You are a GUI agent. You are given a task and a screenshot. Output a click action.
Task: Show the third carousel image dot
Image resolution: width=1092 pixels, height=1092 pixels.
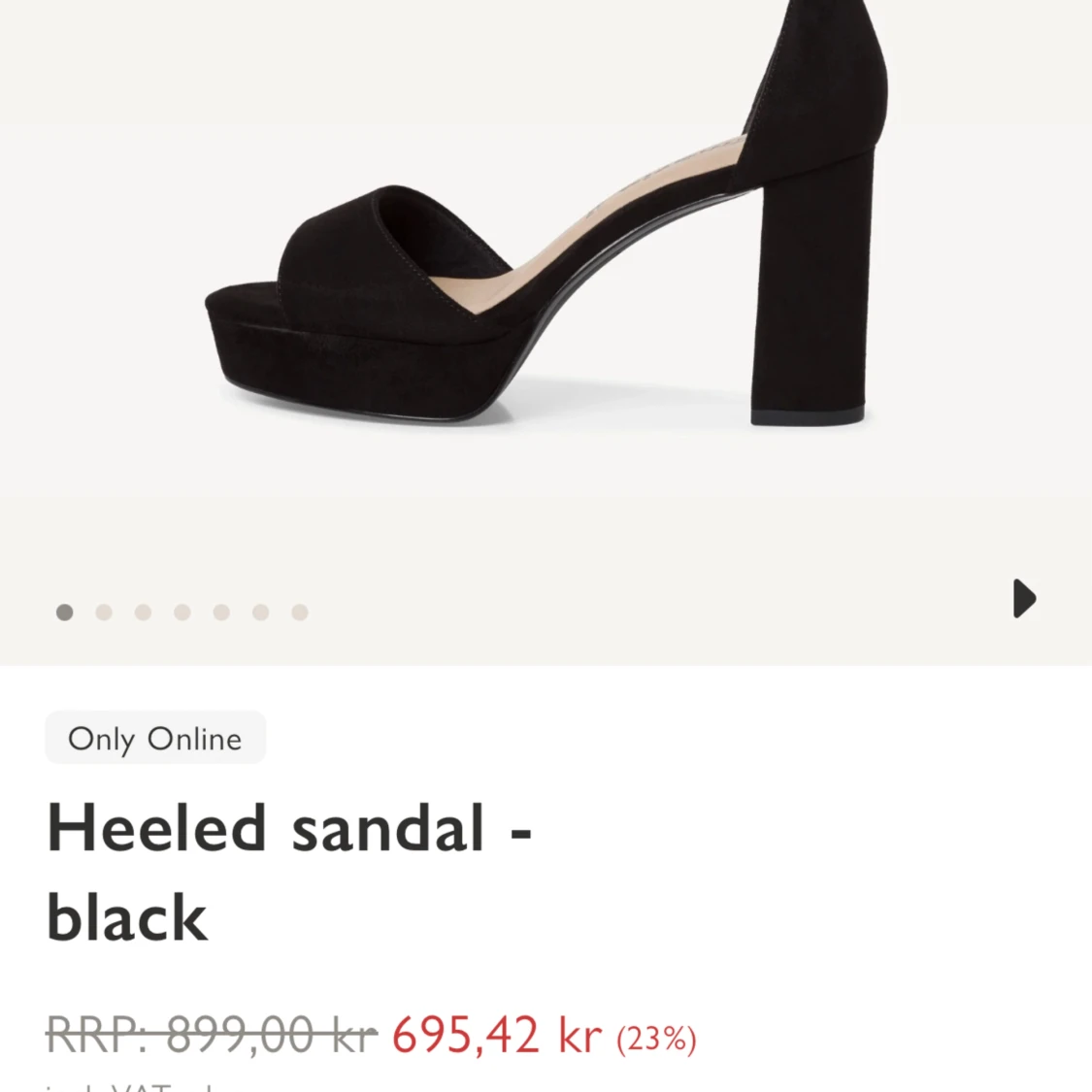(143, 612)
